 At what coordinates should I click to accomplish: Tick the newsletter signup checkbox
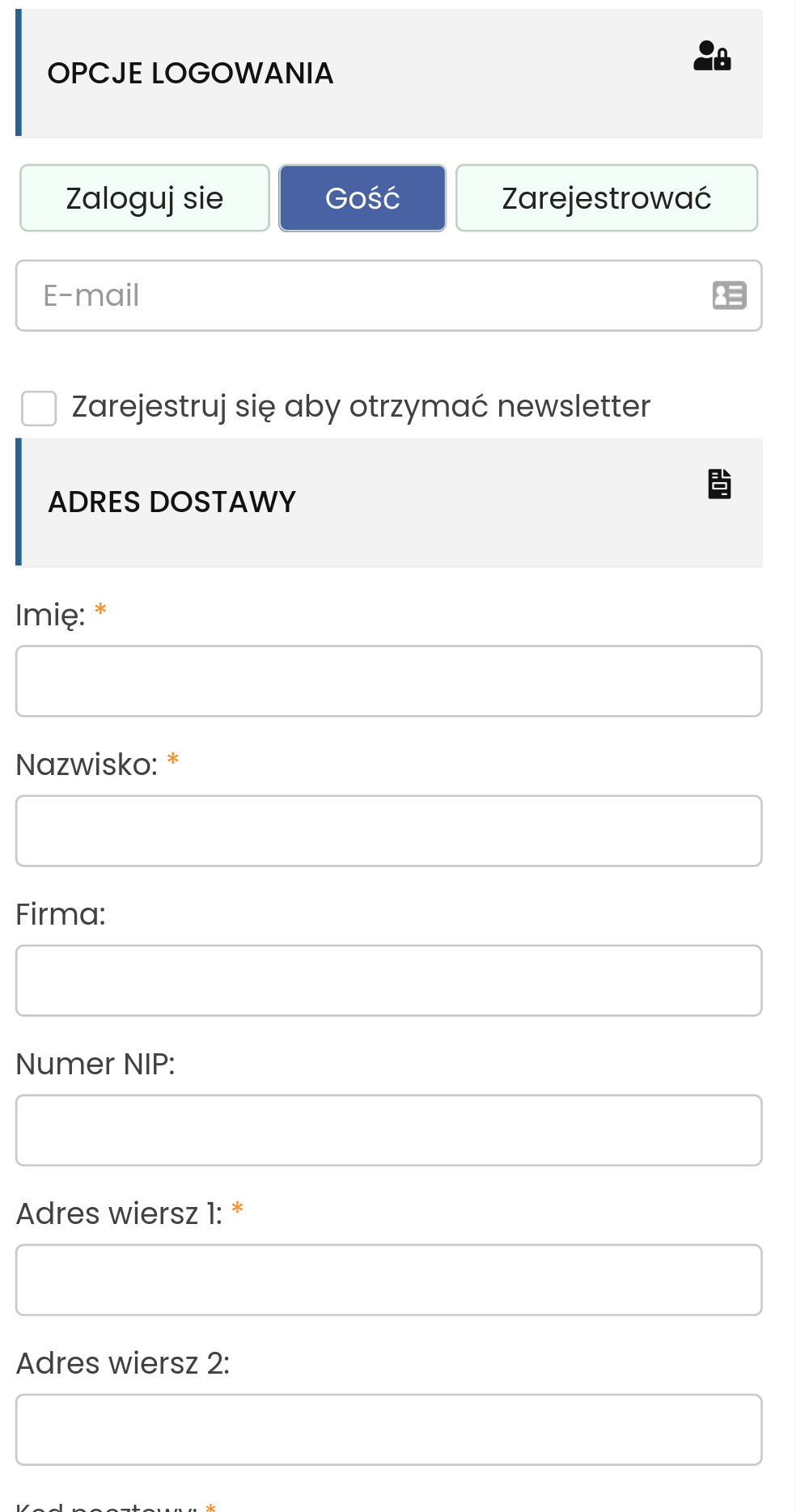pyautogui.click(x=39, y=408)
